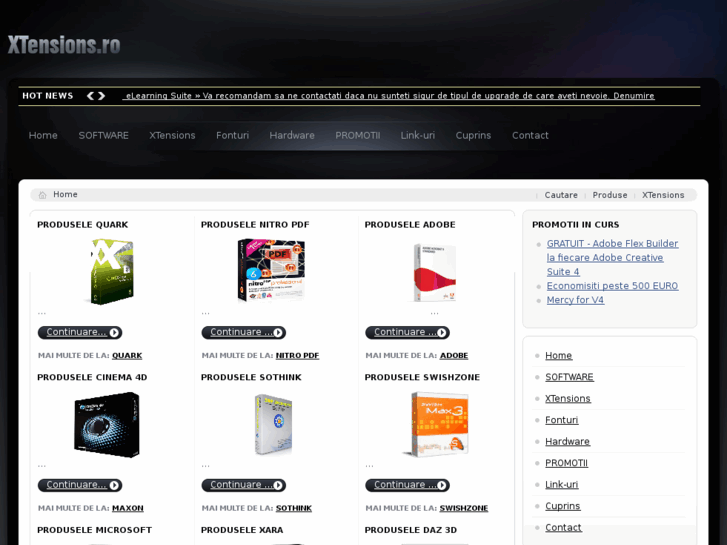The image size is (727, 545).
Task: Show next hot news item arrow
Action: click(102, 96)
